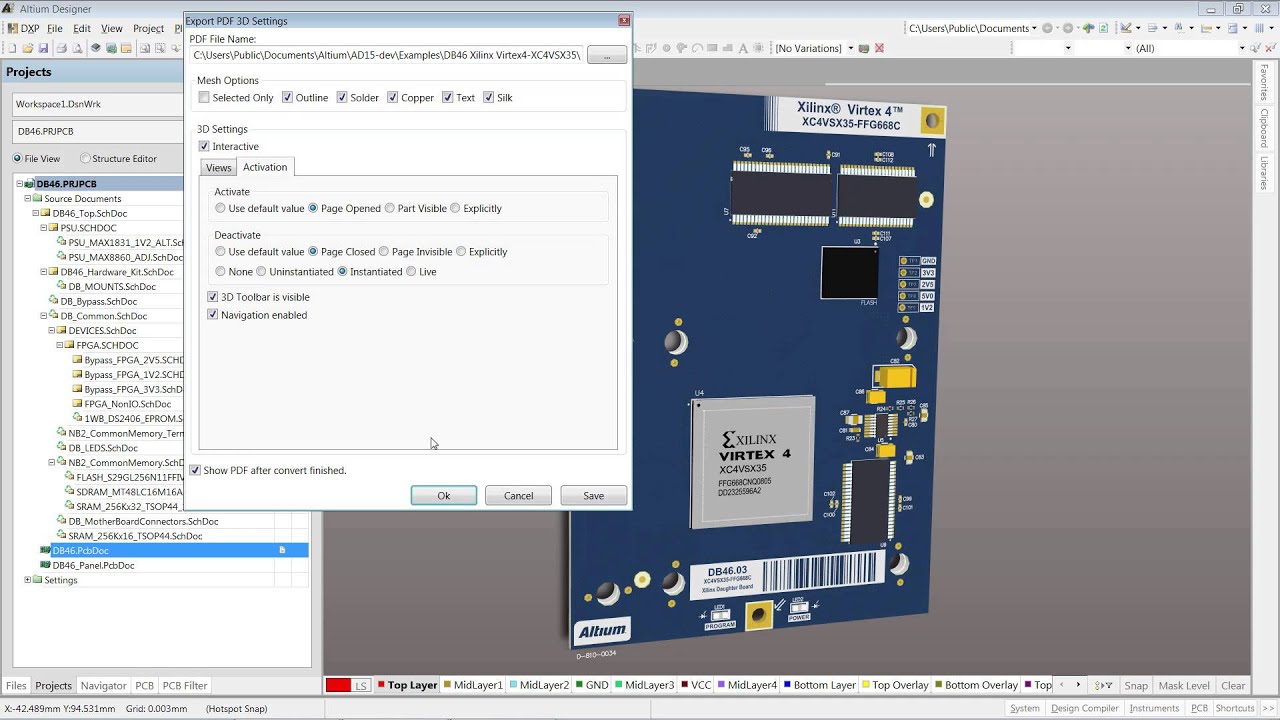The width and height of the screenshot is (1280, 720).
Task: Click the browse '...' file button
Action: [607, 56]
